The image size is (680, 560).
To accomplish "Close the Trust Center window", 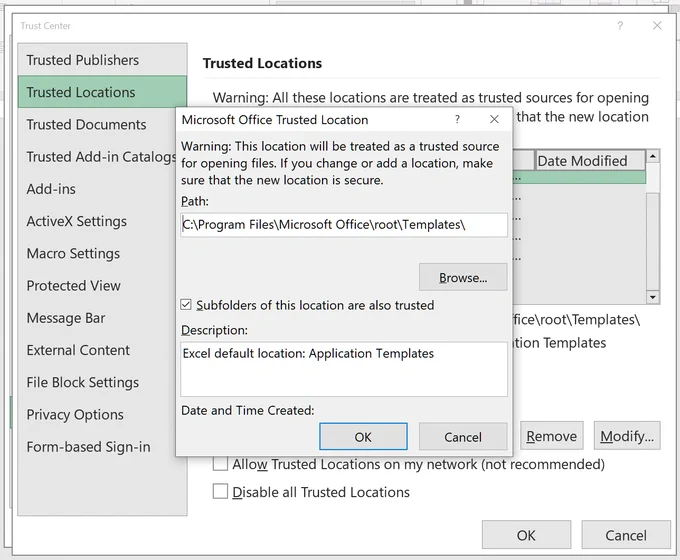I will [x=657, y=26].
